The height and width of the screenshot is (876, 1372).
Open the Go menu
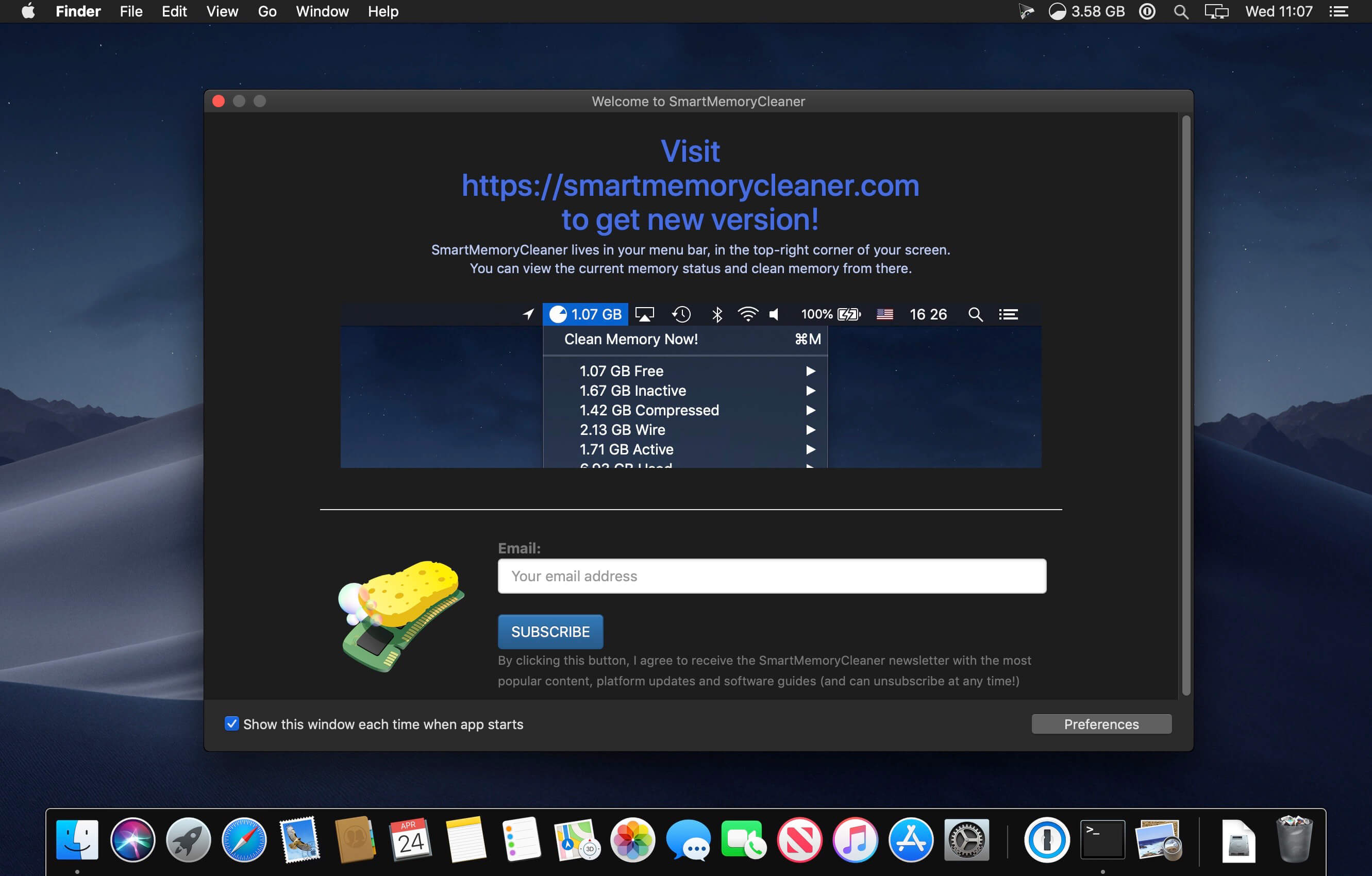(x=267, y=11)
